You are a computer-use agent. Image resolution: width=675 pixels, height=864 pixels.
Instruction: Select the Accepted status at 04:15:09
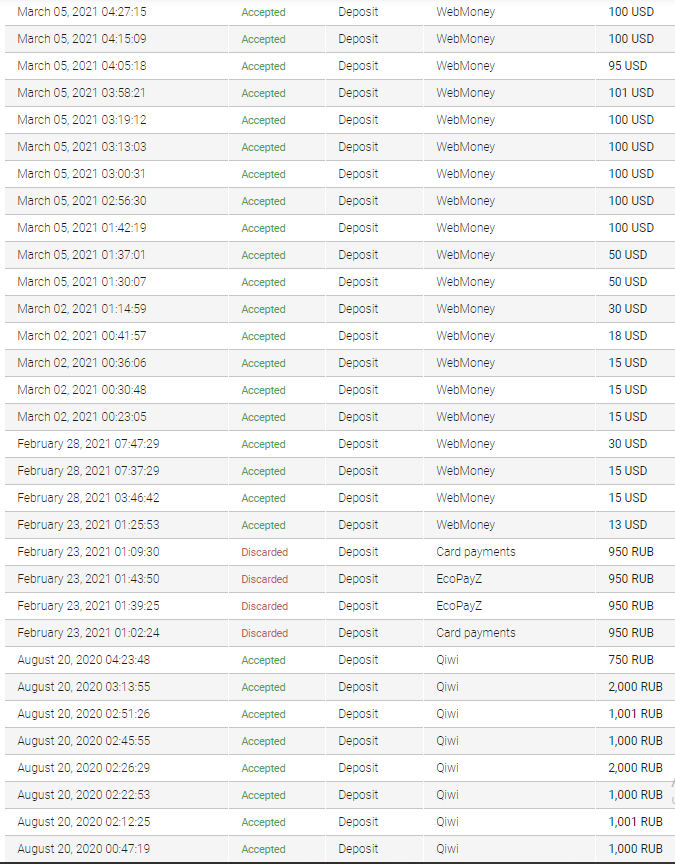[x=263, y=39]
